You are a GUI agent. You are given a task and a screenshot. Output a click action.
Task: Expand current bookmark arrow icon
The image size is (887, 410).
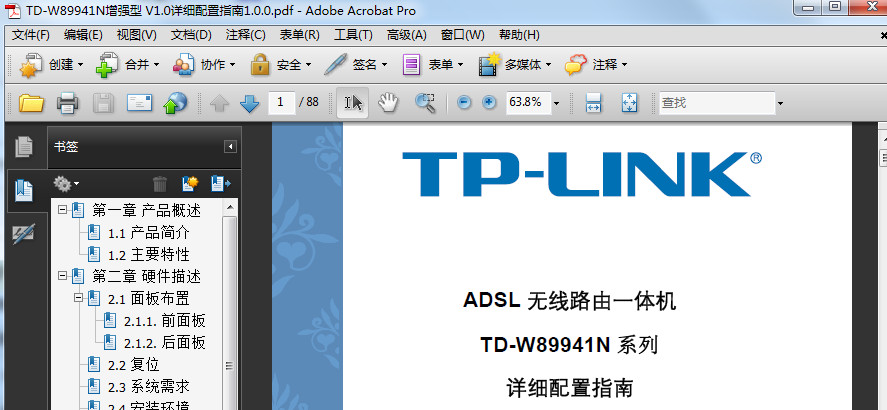[221, 184]
